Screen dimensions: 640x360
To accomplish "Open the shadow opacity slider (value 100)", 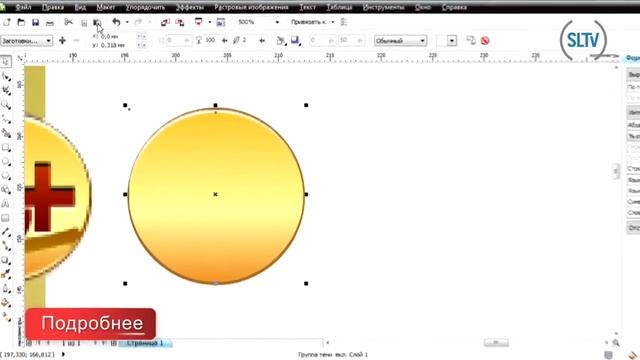I will click(x=224, y=40).
